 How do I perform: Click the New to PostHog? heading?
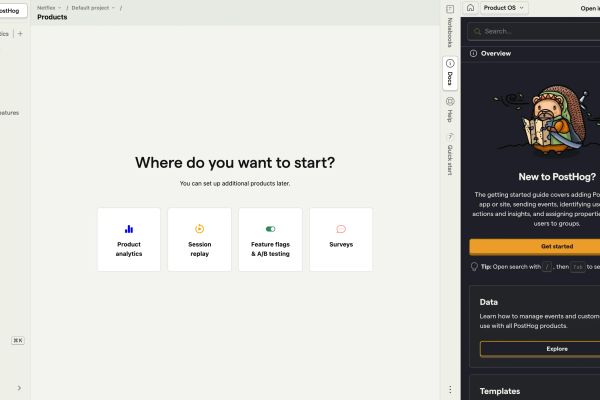coord(557,177)
